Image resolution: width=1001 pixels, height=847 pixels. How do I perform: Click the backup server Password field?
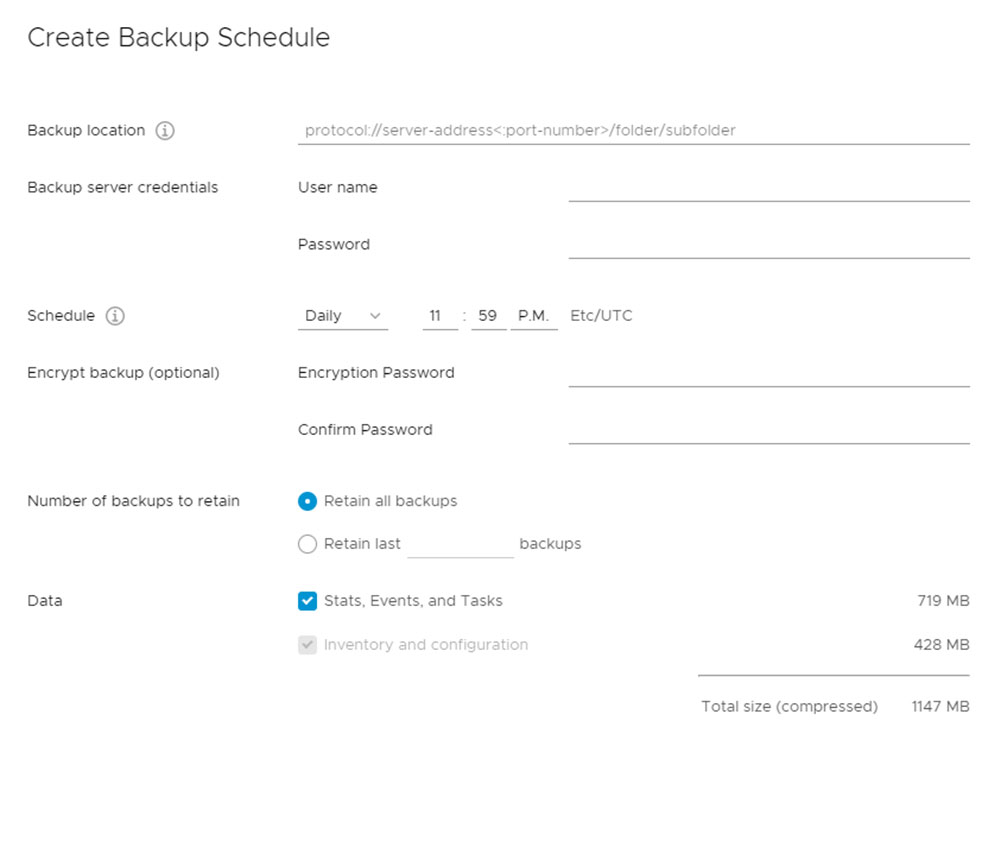coord(768,245)
